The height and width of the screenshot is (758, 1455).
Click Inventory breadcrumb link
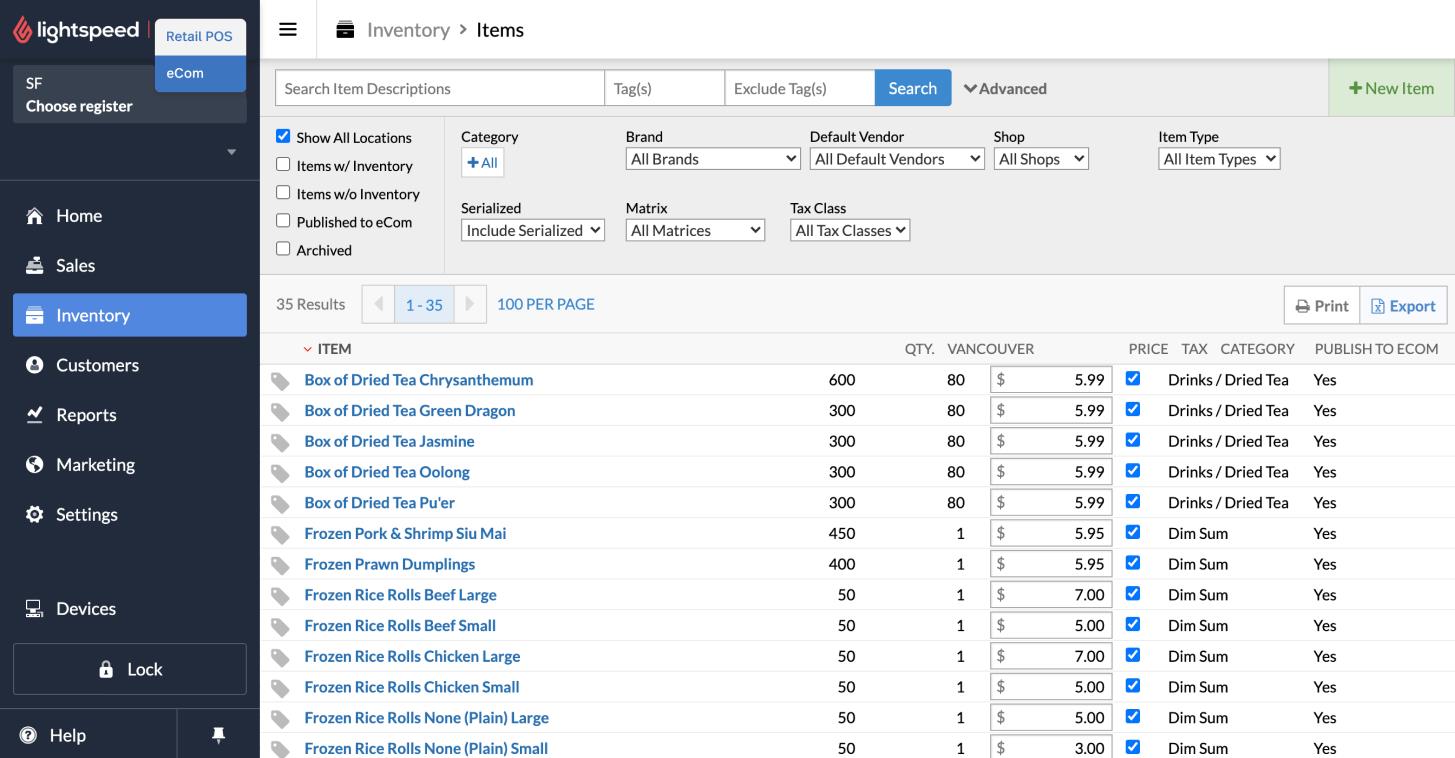[408, 30]
